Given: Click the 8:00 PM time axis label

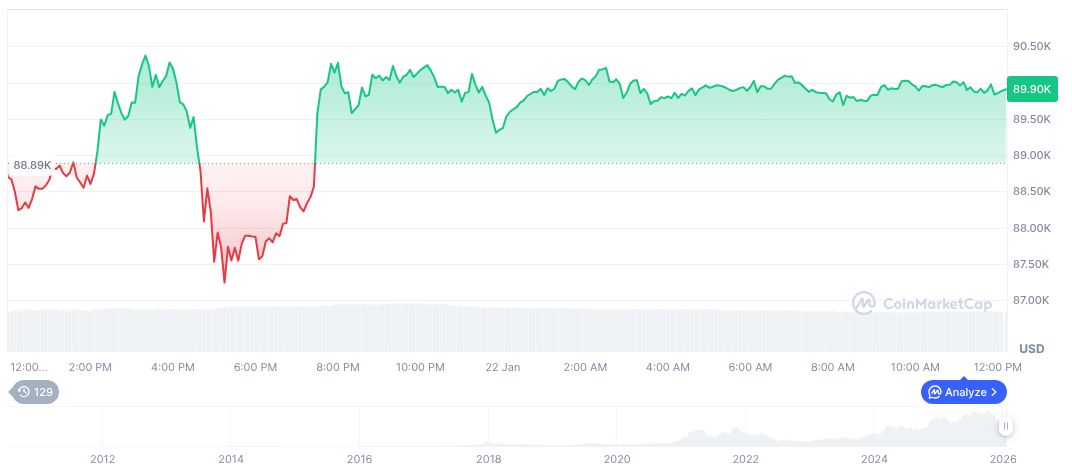Looking at the screenshot, I should coord(338,367).
